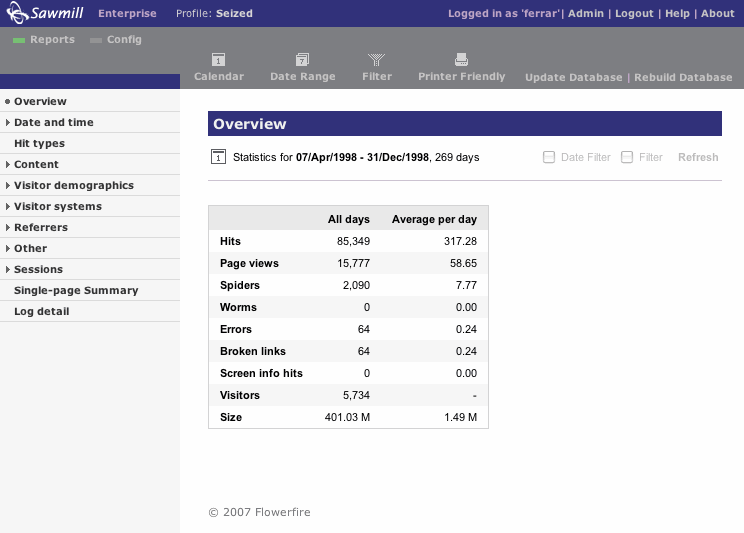Expand the Date and time menu
The height and width of the screenshot is (533, 744).
point(53,122)
